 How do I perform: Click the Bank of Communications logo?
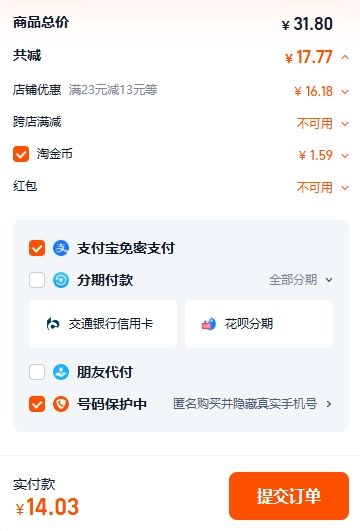53,324
